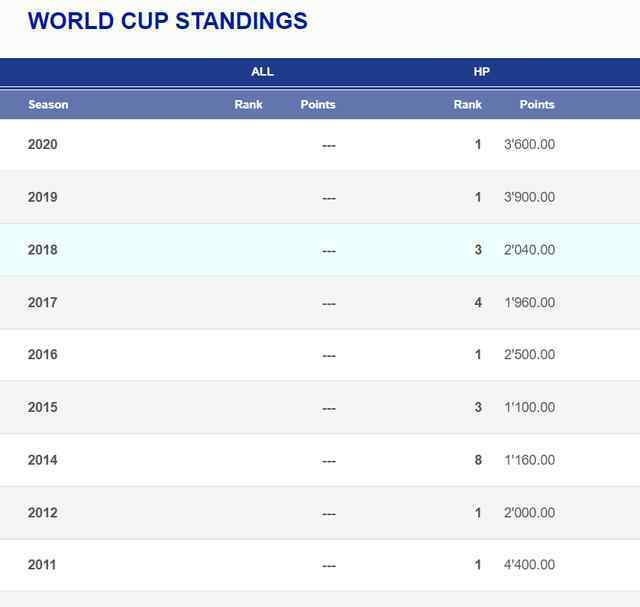Click the Season column header
This screenshot has width=640, height=607.
point(48,105)
